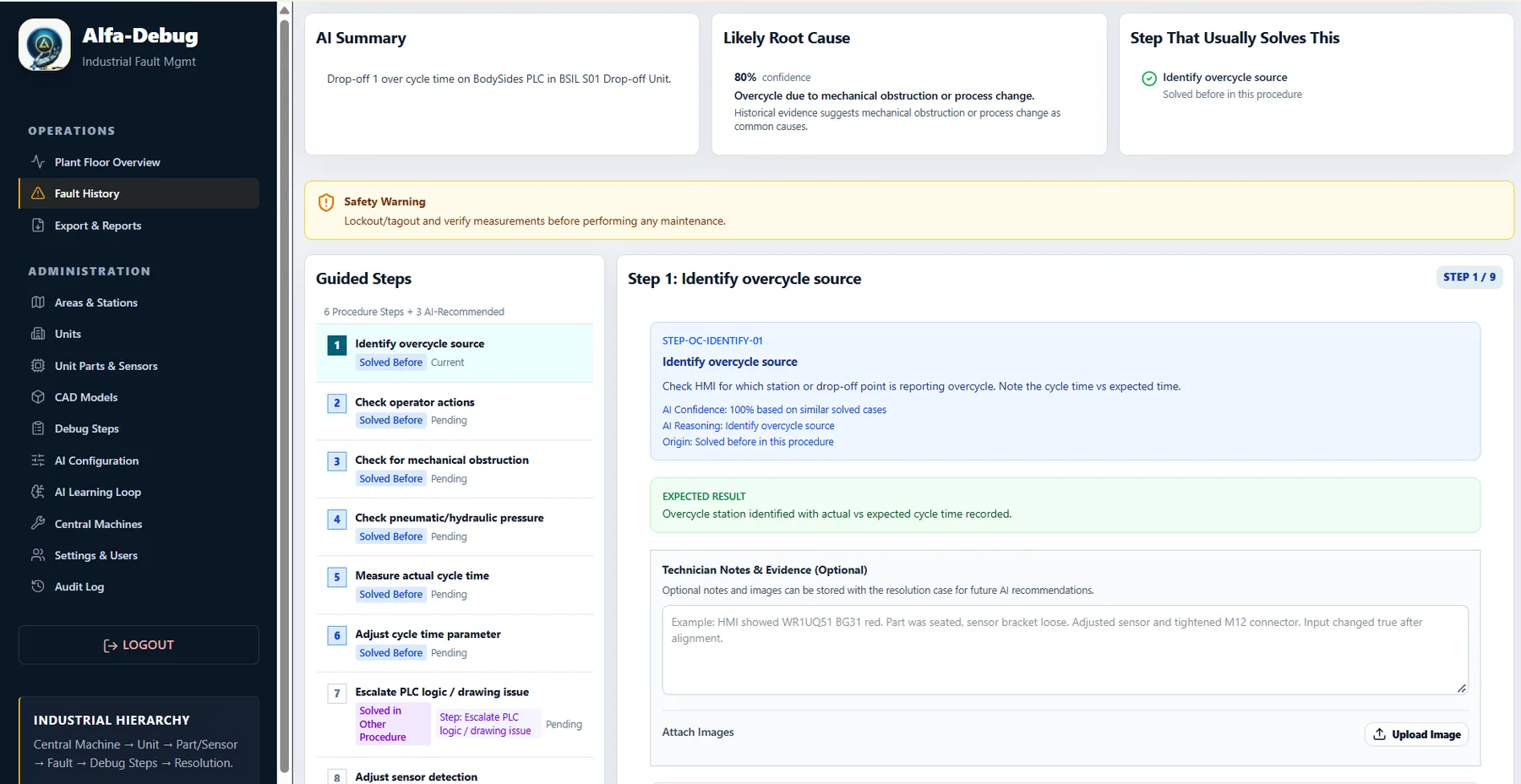Click the Debug Steps clipboard icon

pyautogui.click(x=38, y=428)
